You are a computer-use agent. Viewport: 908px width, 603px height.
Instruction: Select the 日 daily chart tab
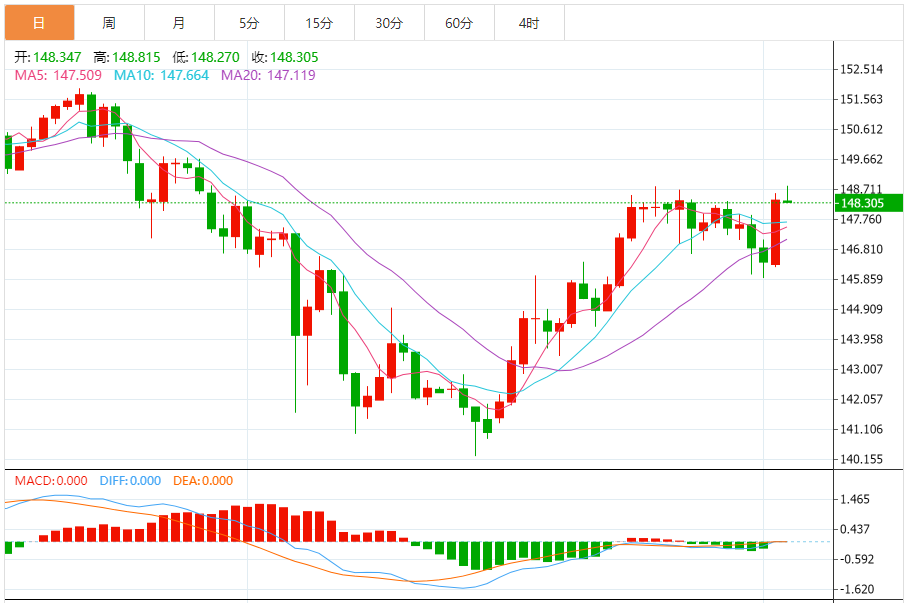coord(39,23)
